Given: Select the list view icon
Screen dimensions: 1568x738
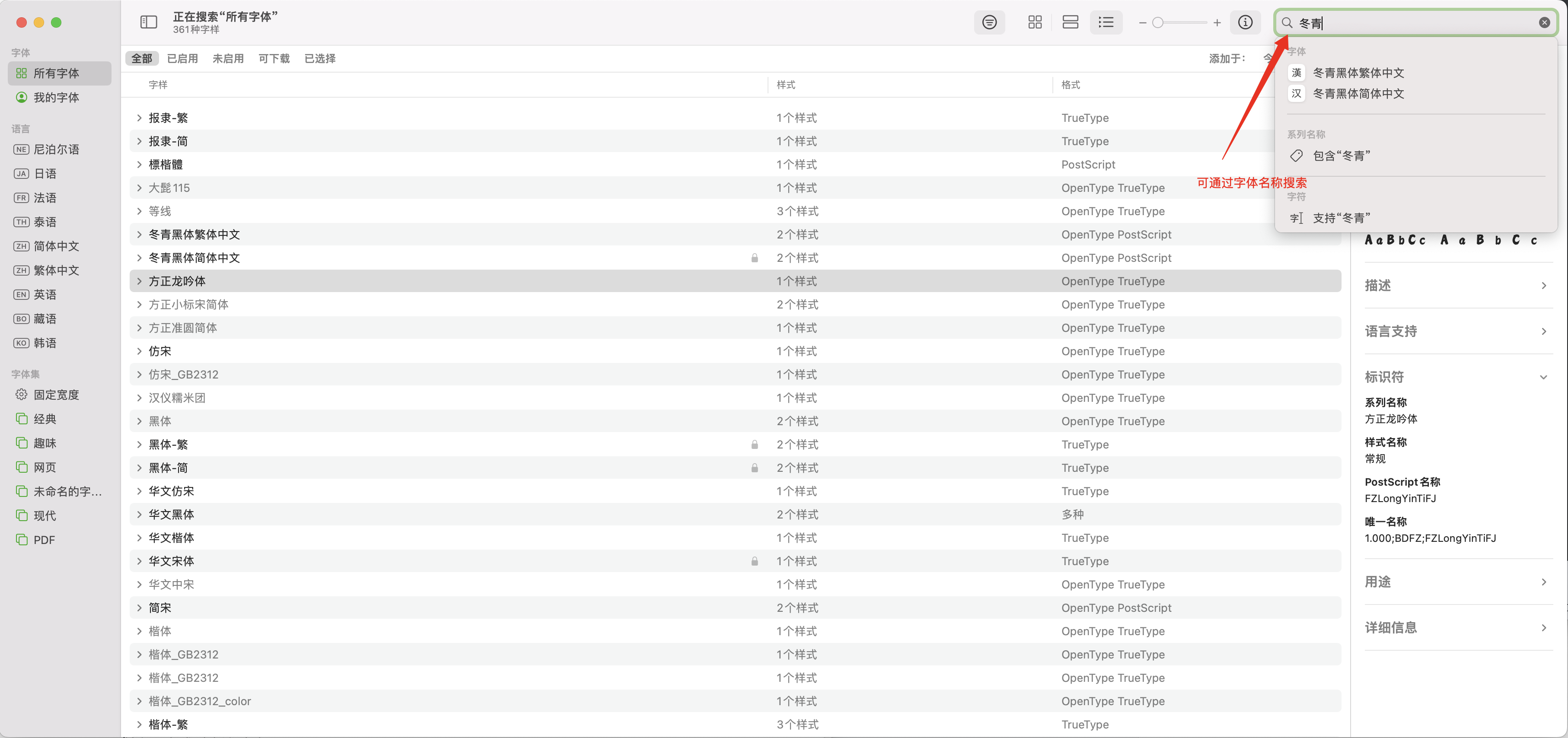Looking at the screenshot, I should [x=1106, y=22].
